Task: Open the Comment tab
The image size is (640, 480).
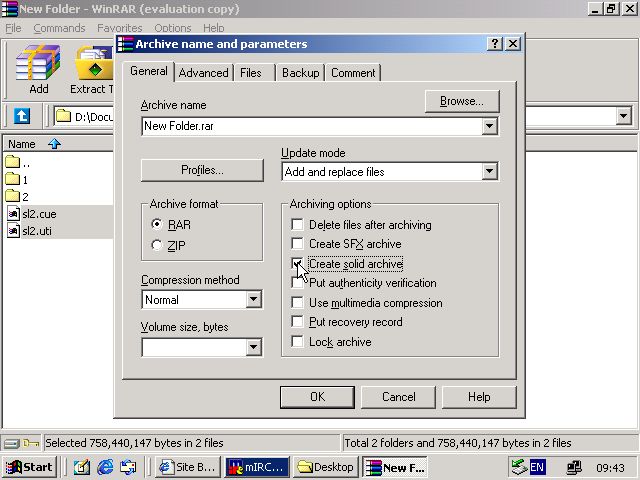Action: click(x=353, y=73)
